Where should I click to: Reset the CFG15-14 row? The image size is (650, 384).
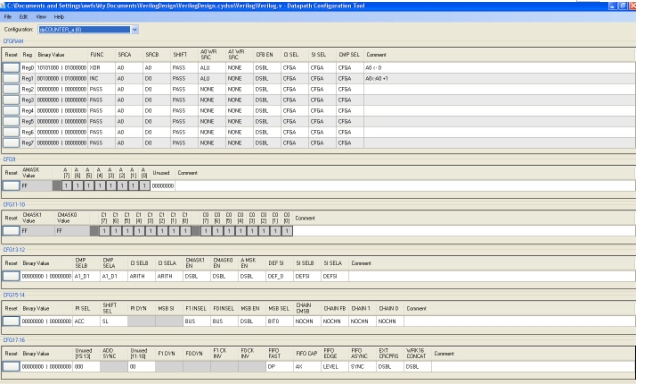[11, 321]
